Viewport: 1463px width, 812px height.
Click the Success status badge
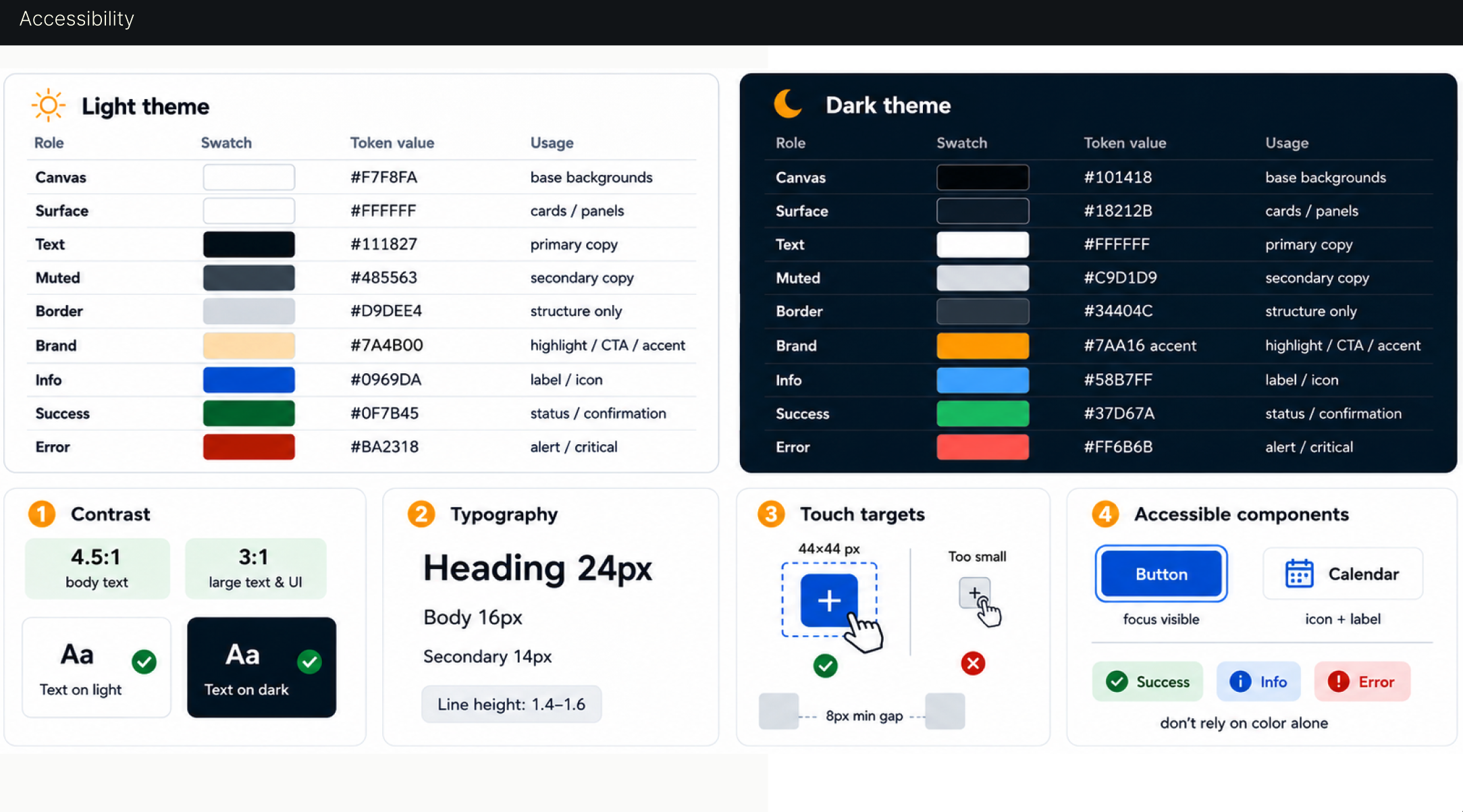point(1148,682)
